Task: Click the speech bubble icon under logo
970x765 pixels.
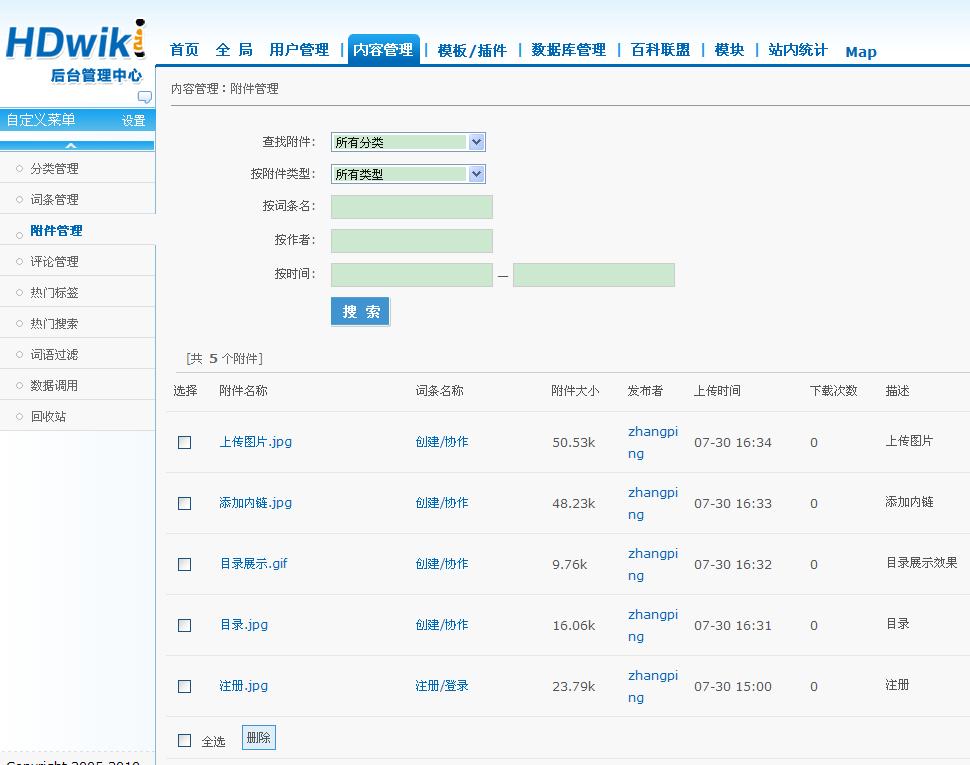Action: click(145, 97)
